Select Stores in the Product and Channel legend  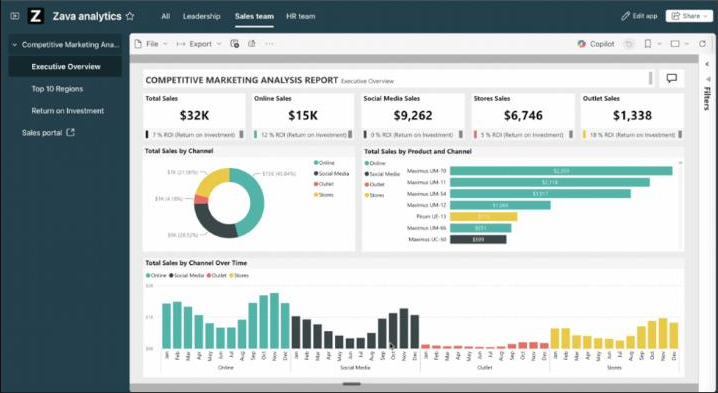[375, 196]
